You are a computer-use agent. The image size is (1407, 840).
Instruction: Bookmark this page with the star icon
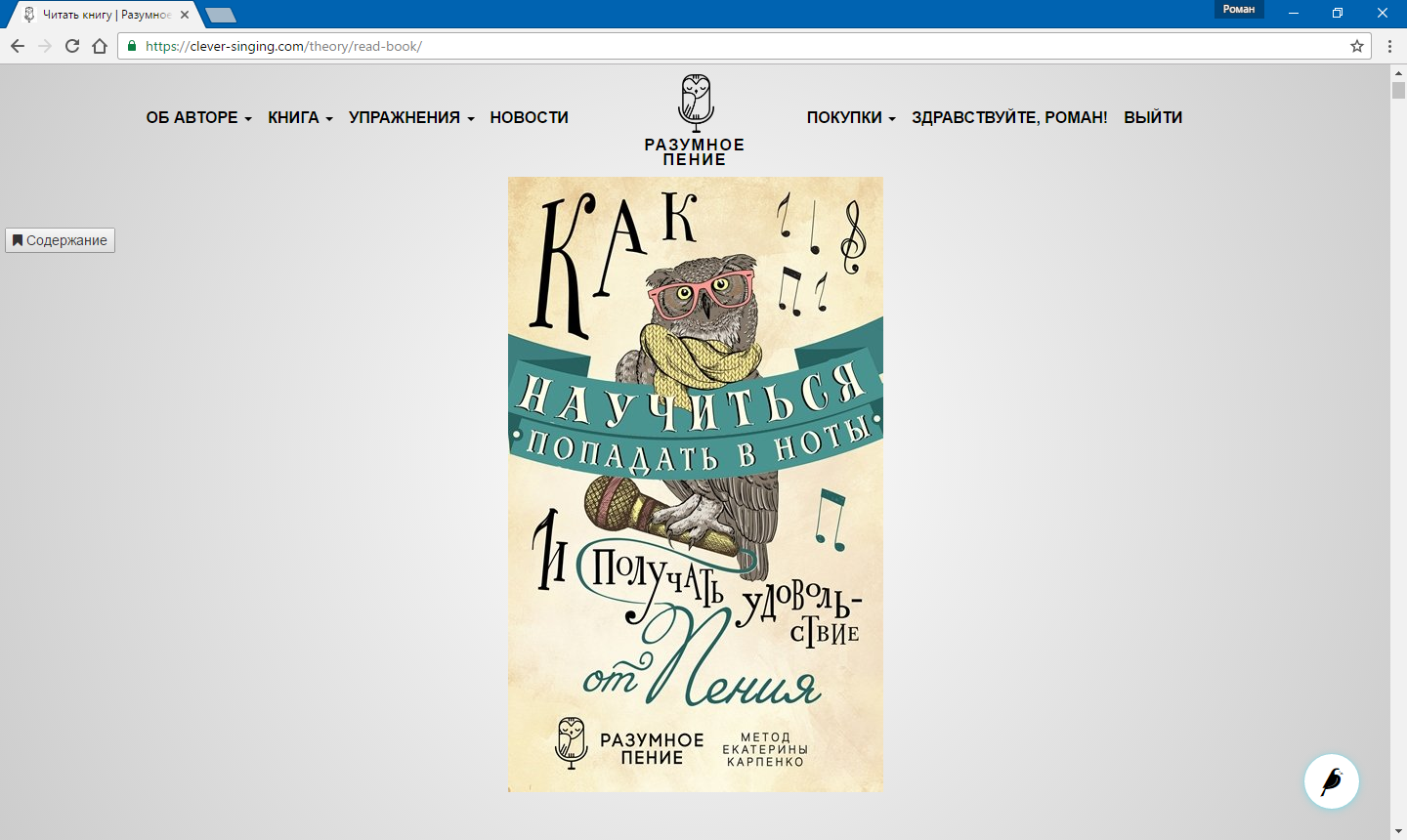1357,46
